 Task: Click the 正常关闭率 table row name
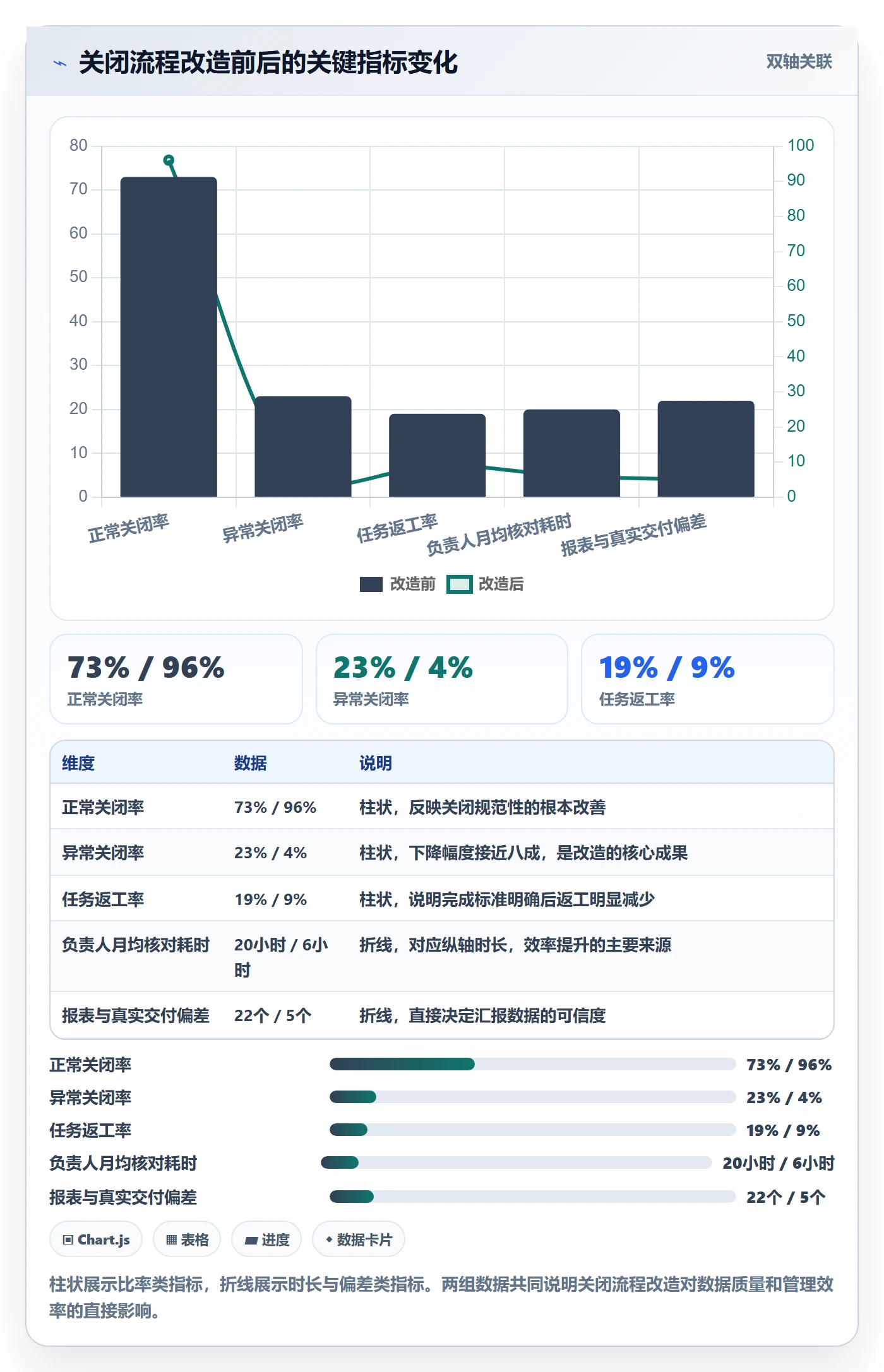click(103, 807)
